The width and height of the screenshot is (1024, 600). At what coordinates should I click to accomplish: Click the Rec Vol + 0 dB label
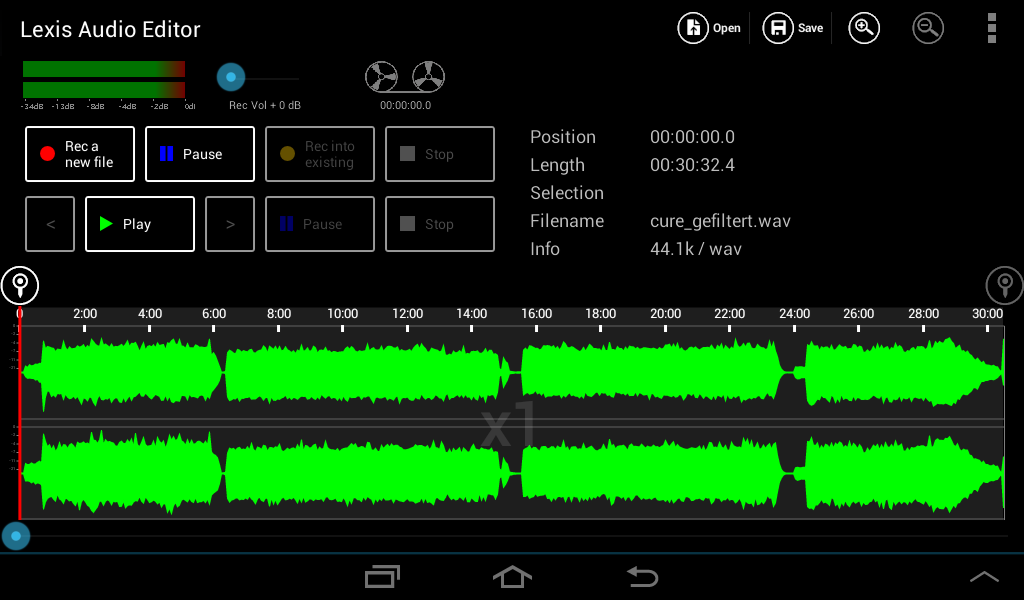264,105
